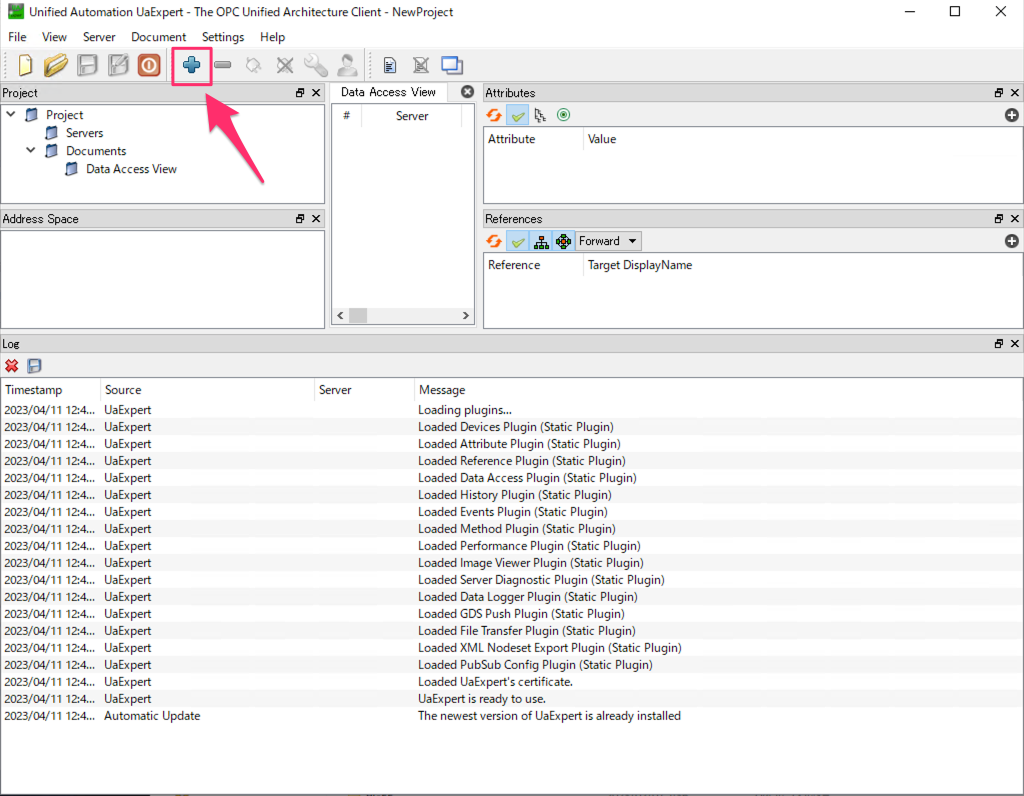
Task: Change the logged-in user via the person icon
Action: 347,64
